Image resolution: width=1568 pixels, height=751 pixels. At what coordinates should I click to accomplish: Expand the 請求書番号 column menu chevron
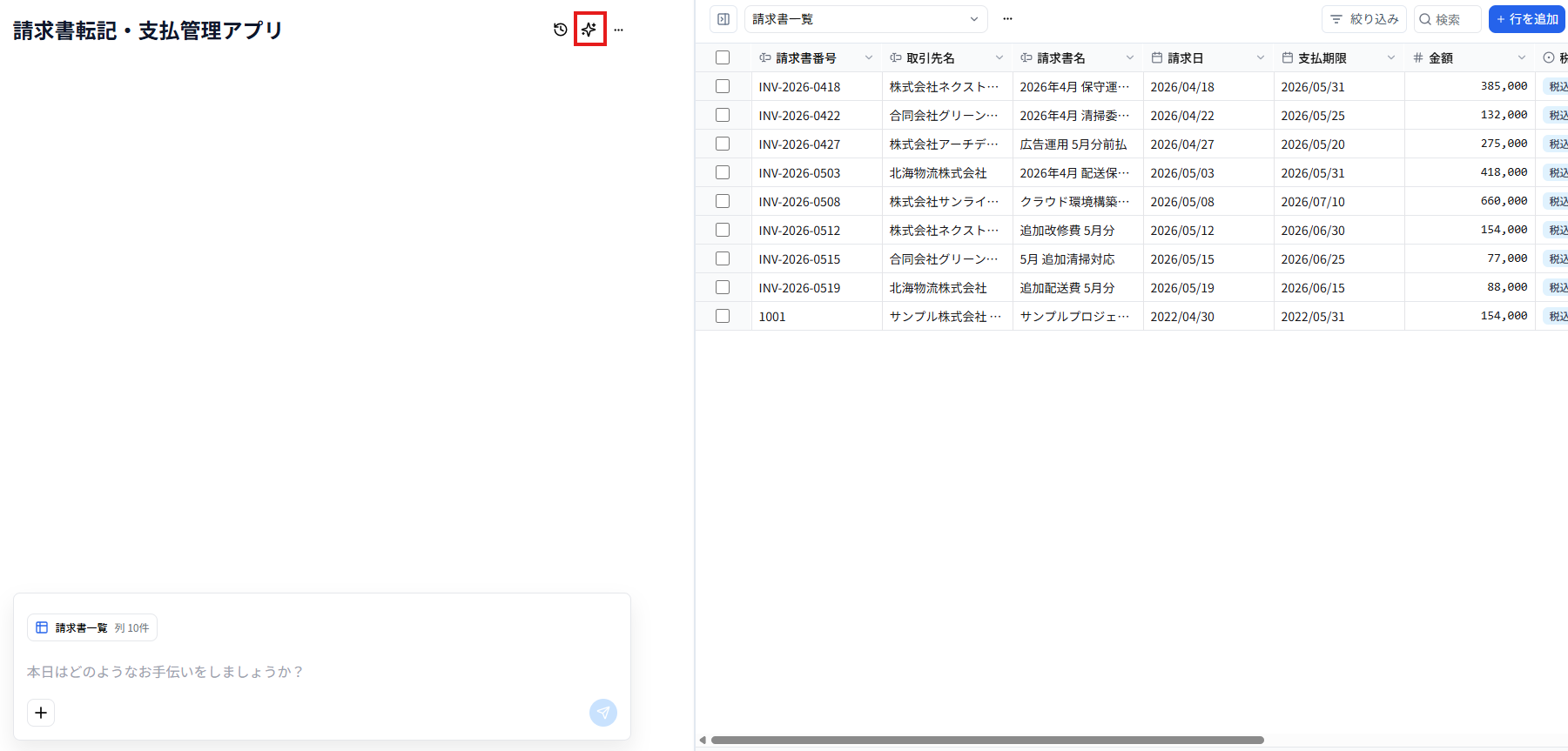click(869, 57)
